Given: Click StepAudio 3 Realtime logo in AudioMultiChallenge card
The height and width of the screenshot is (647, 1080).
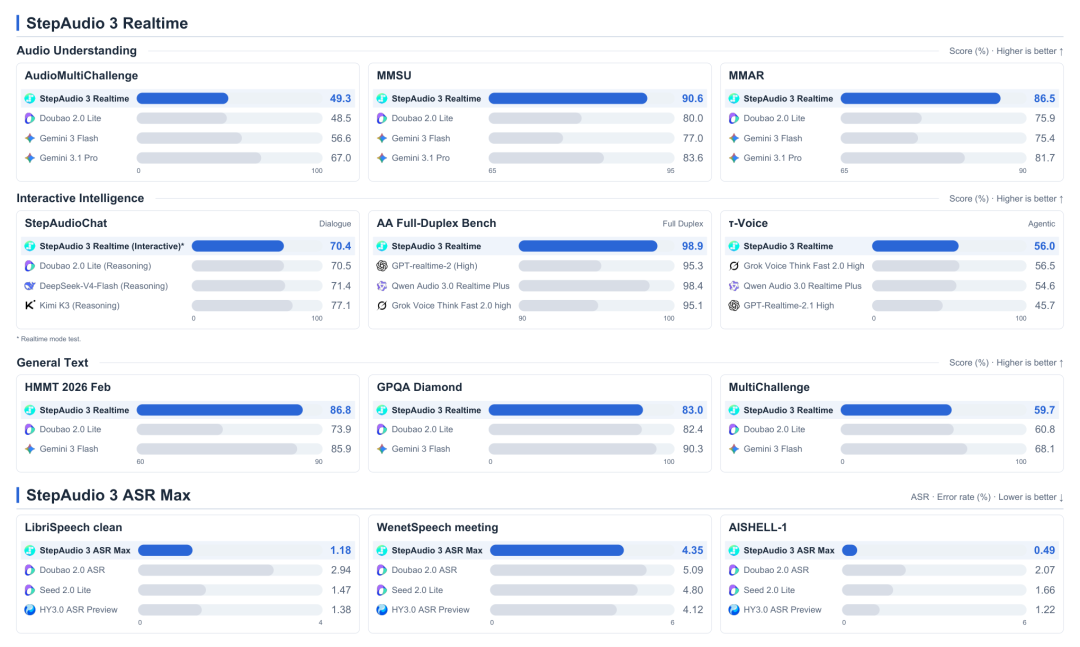Looking at the screenshot, I should [30, 99].
